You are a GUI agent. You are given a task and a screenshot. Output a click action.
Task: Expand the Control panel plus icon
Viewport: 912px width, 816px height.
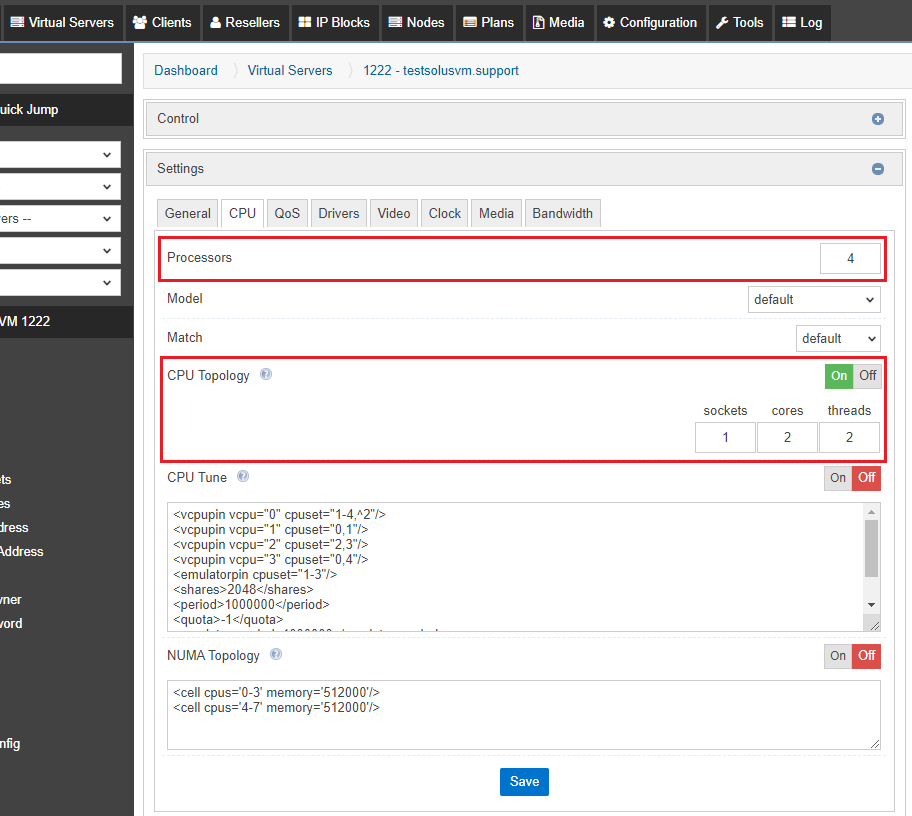(x=878, y=119)
